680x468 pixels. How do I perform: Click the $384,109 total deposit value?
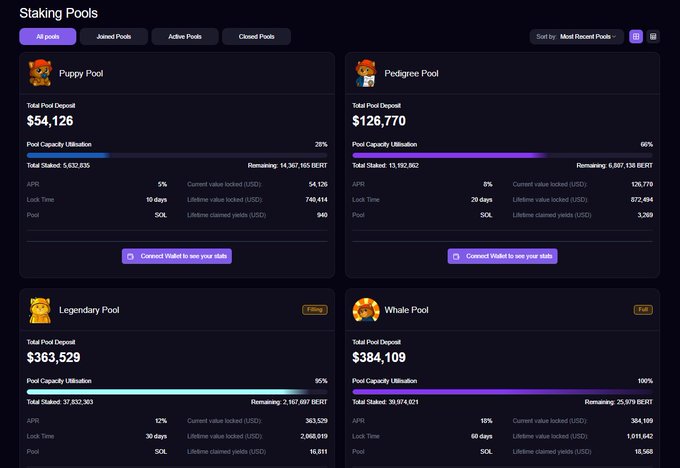tap(379, 357)
